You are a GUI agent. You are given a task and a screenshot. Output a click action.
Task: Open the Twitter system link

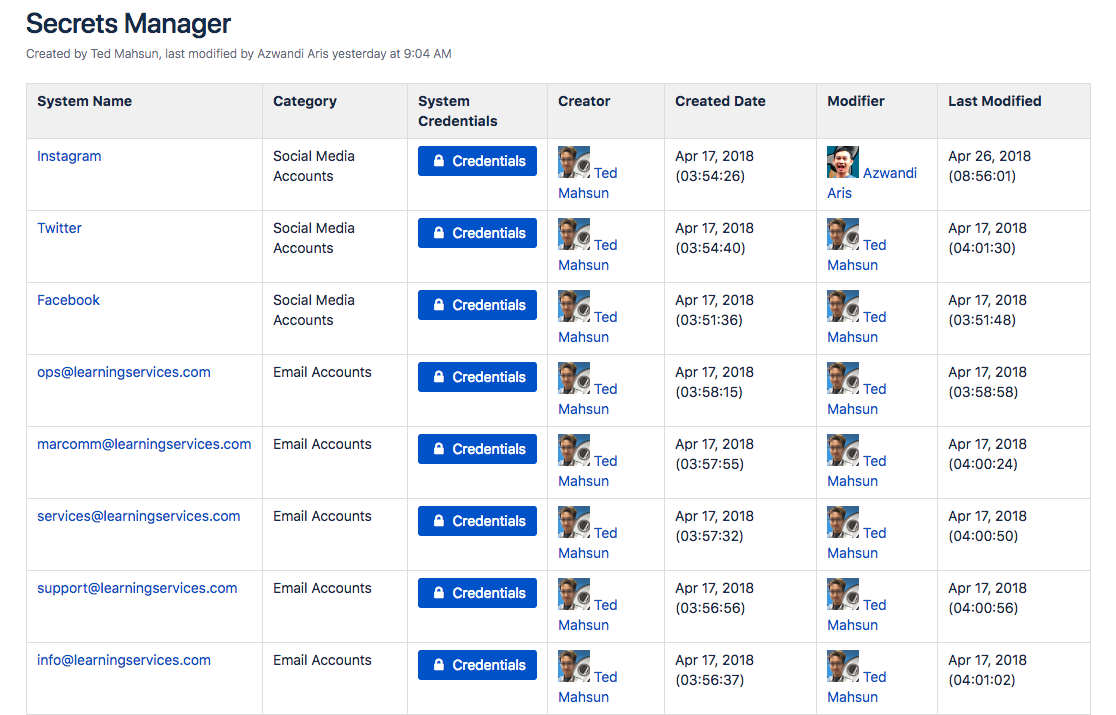[59, 228]
